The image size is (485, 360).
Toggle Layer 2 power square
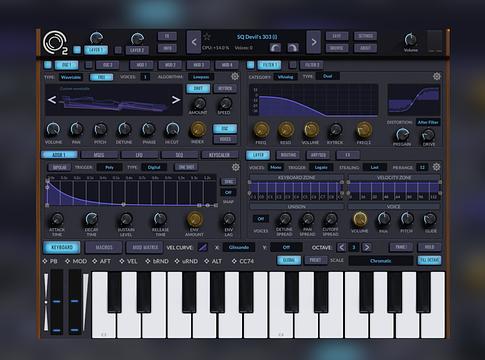click(118, 50)
